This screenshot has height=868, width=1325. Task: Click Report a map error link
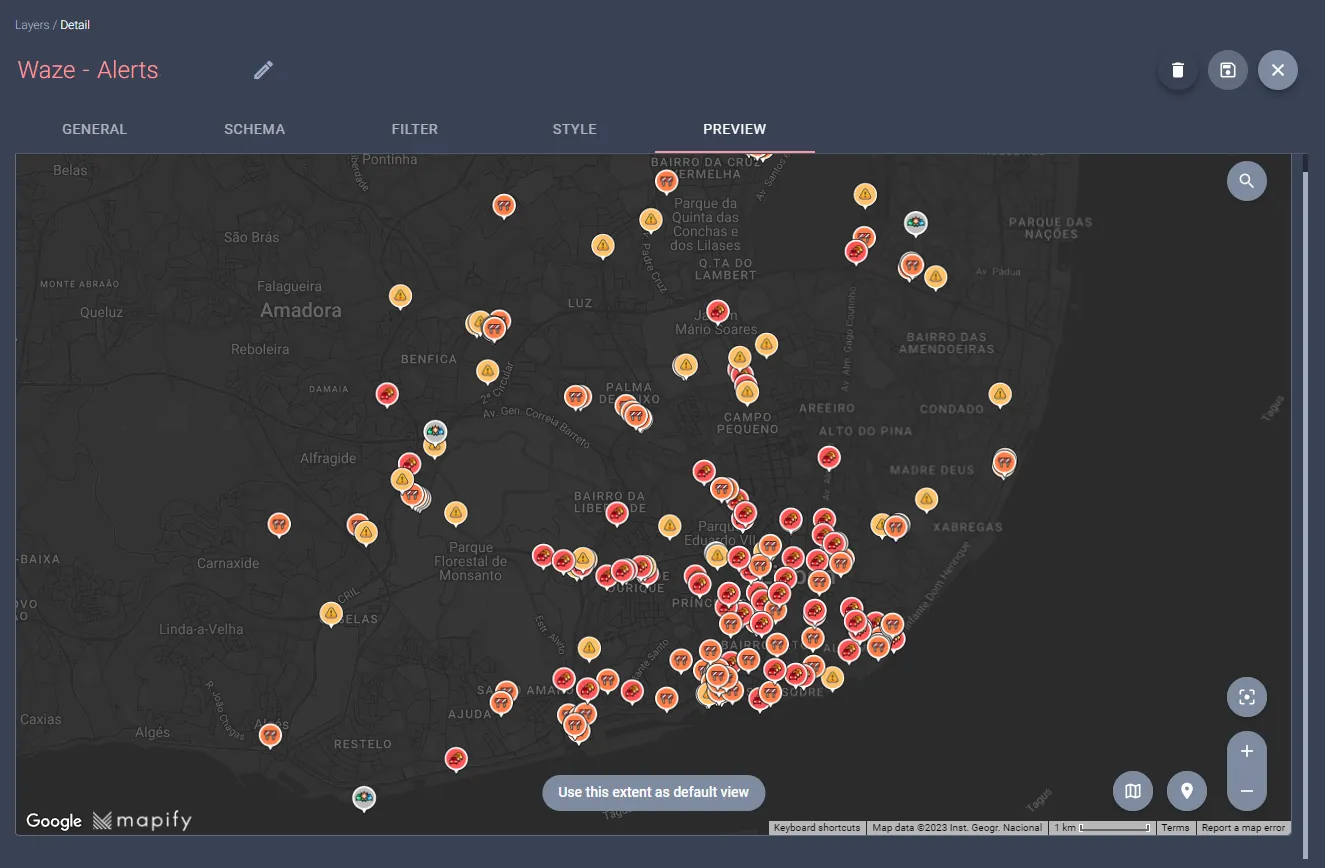pos(1243,828)
